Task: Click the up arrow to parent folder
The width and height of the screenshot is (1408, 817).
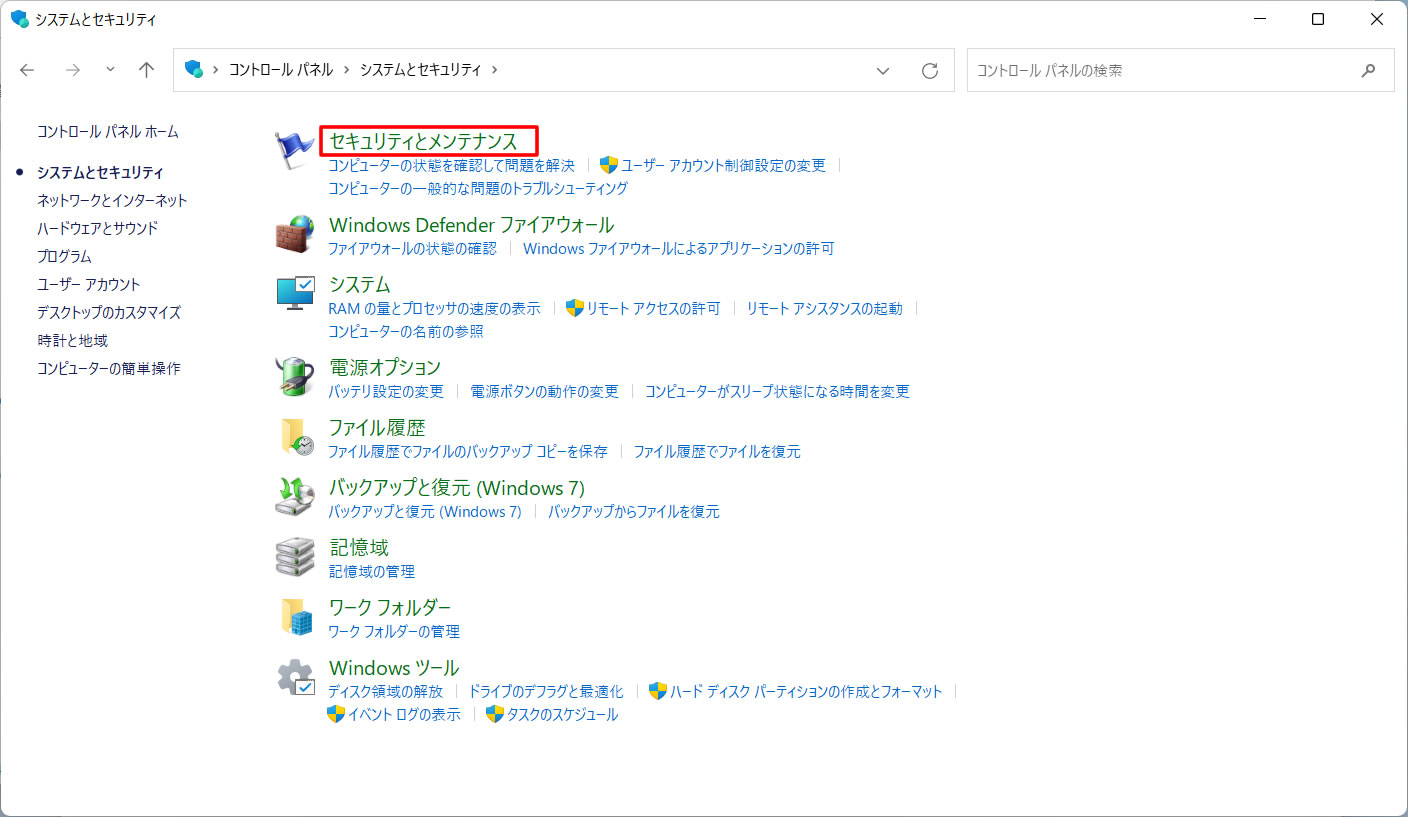Action: tap(147, 70)
